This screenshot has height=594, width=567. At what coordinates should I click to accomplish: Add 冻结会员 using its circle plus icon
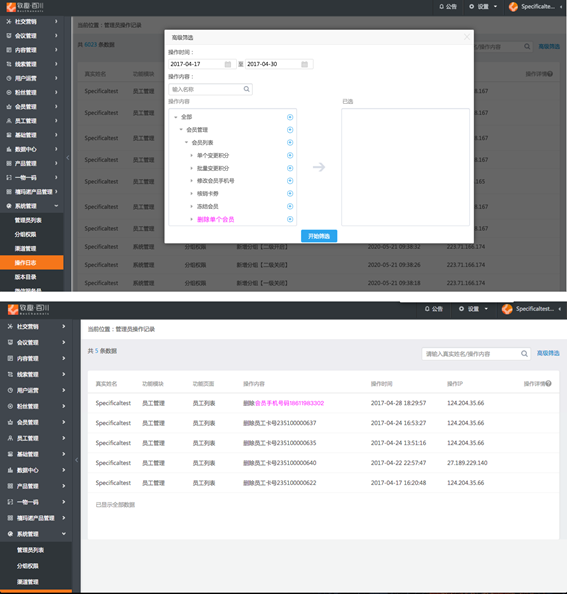pos(290,206)
